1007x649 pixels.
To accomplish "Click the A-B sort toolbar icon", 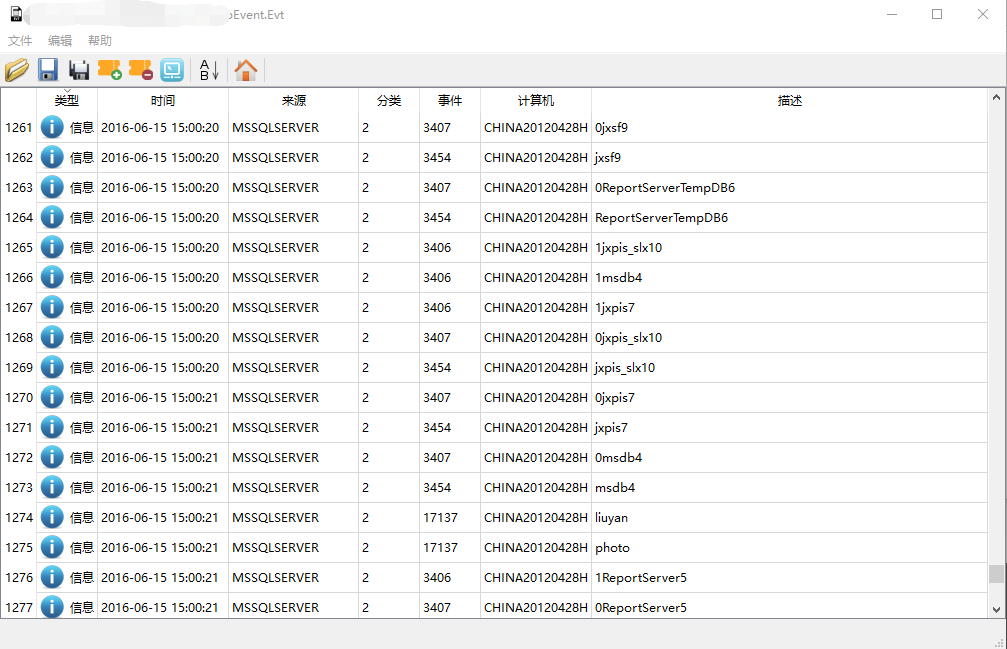I will pos(209,70).
